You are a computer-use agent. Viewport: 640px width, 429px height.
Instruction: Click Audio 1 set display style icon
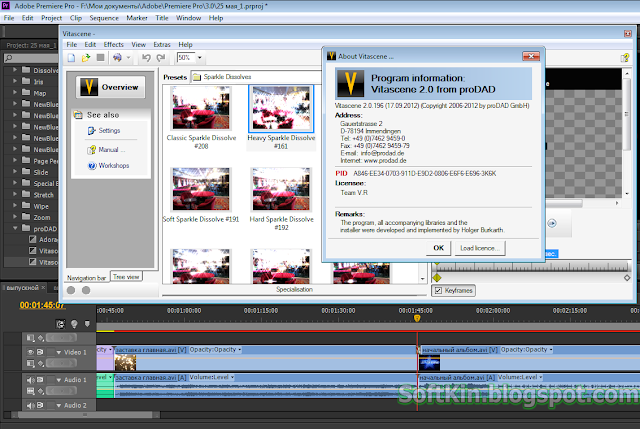31,391
